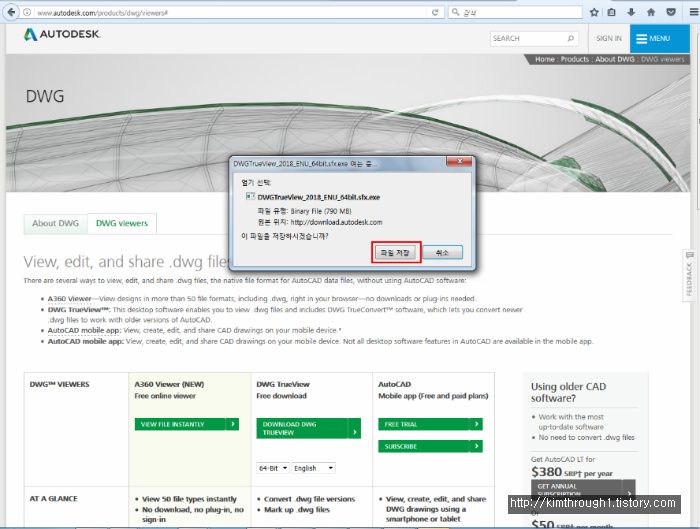Click the 'View 50 file types instantly' bullet

(189, 499)
